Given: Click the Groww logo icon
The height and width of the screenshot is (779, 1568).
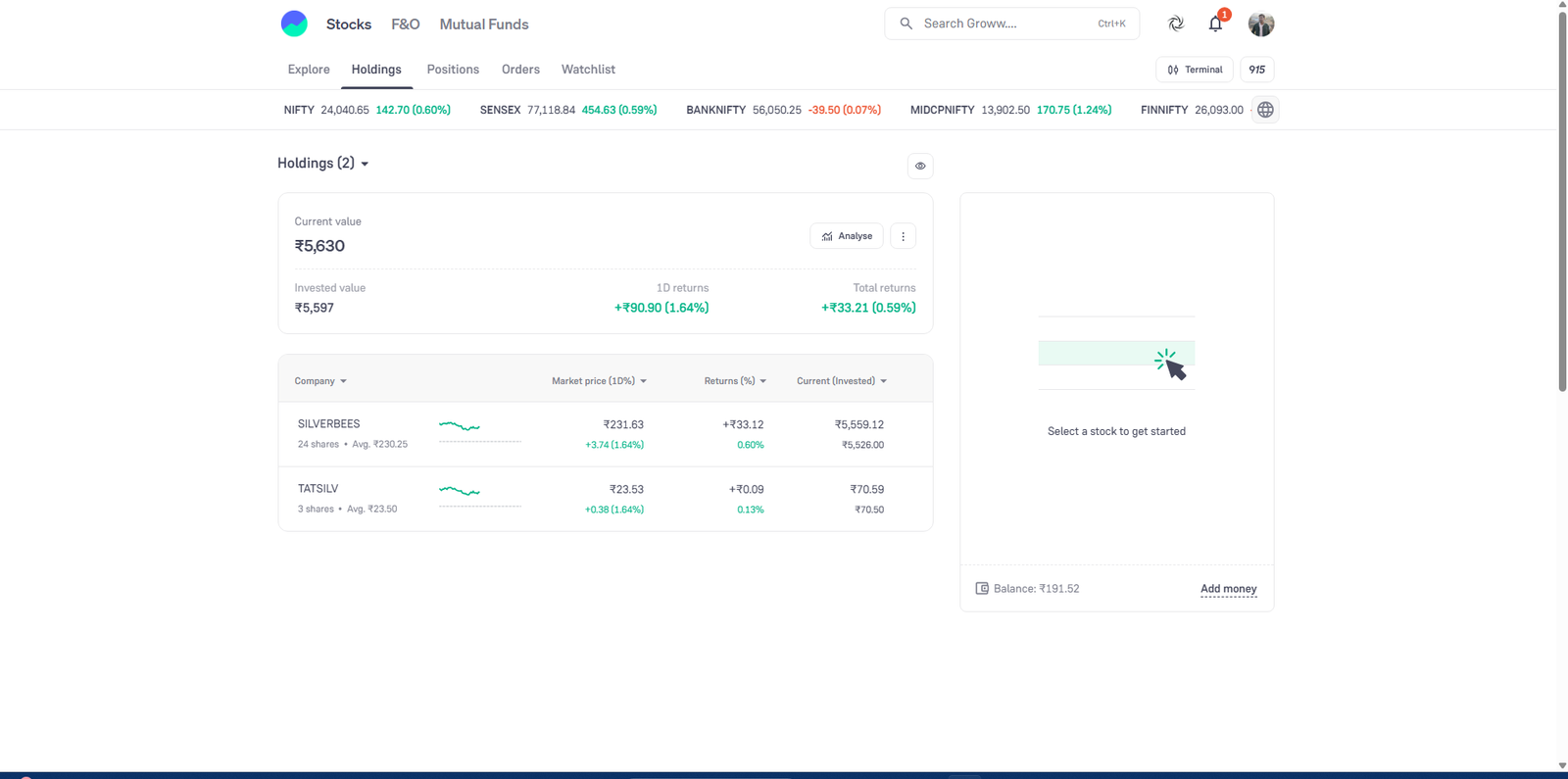Looking at the screenshot, I should pos(294,24).
